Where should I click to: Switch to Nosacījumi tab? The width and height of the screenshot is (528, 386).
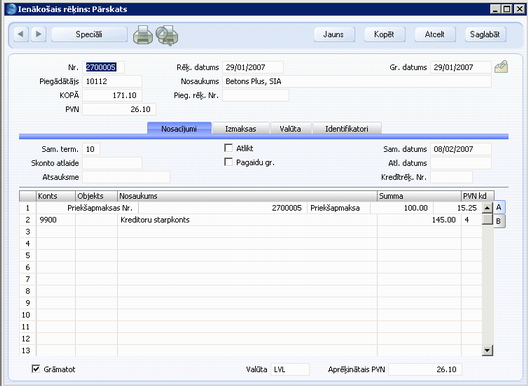179,129
